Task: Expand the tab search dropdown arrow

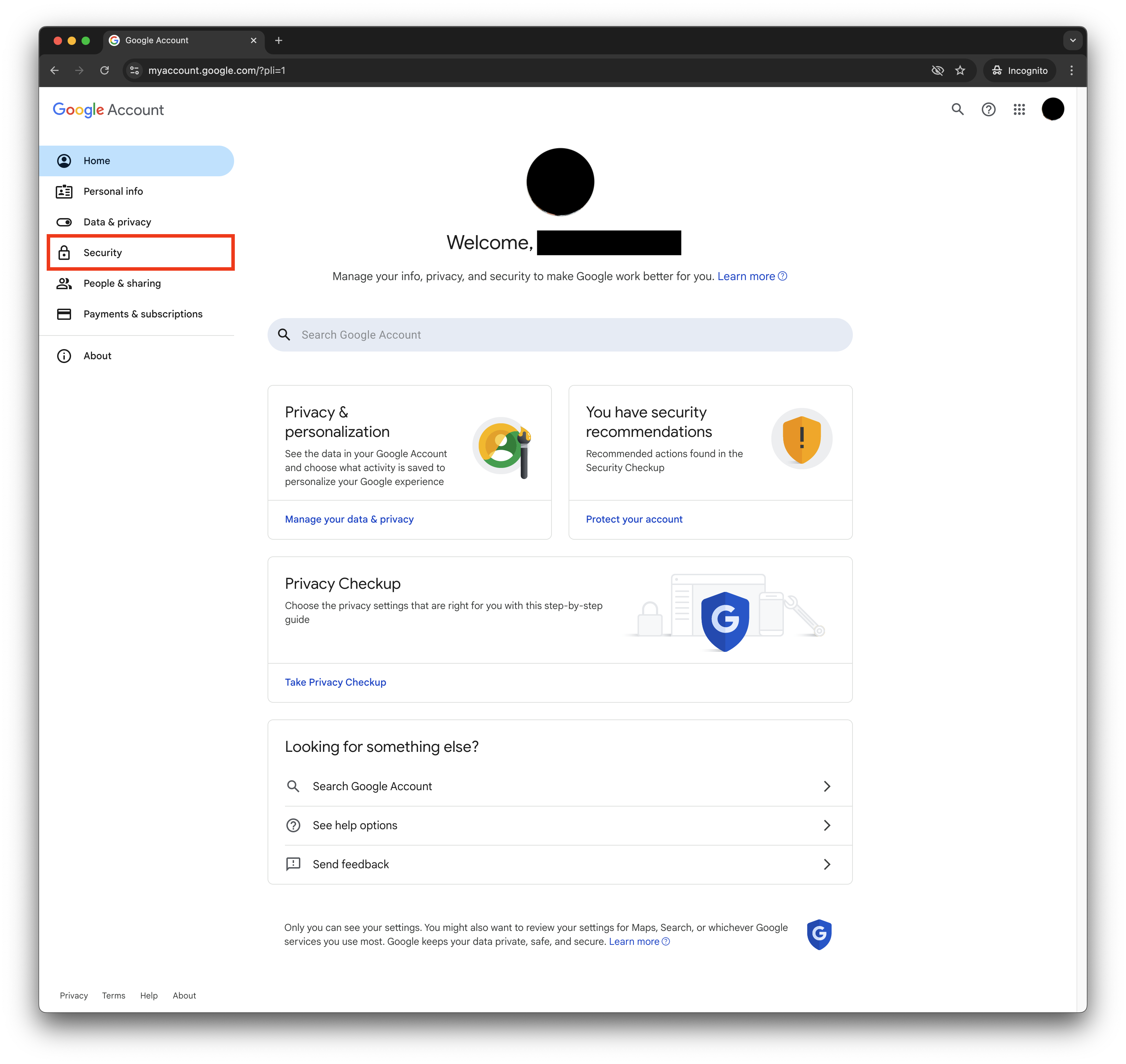Action: pyautogui.click(x=1072, y=40)
